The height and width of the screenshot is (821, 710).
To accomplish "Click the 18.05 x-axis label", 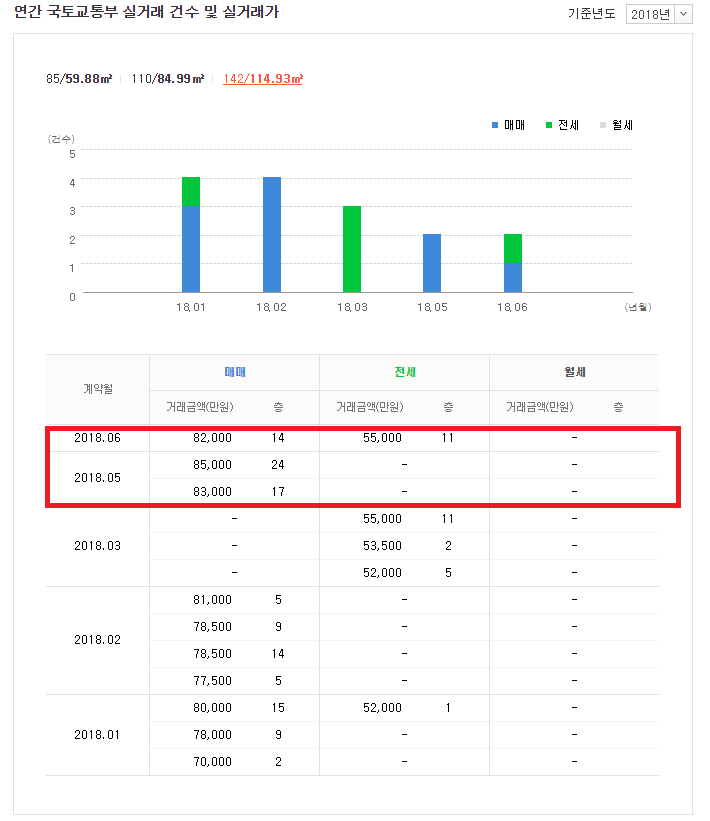I will 432,307.
